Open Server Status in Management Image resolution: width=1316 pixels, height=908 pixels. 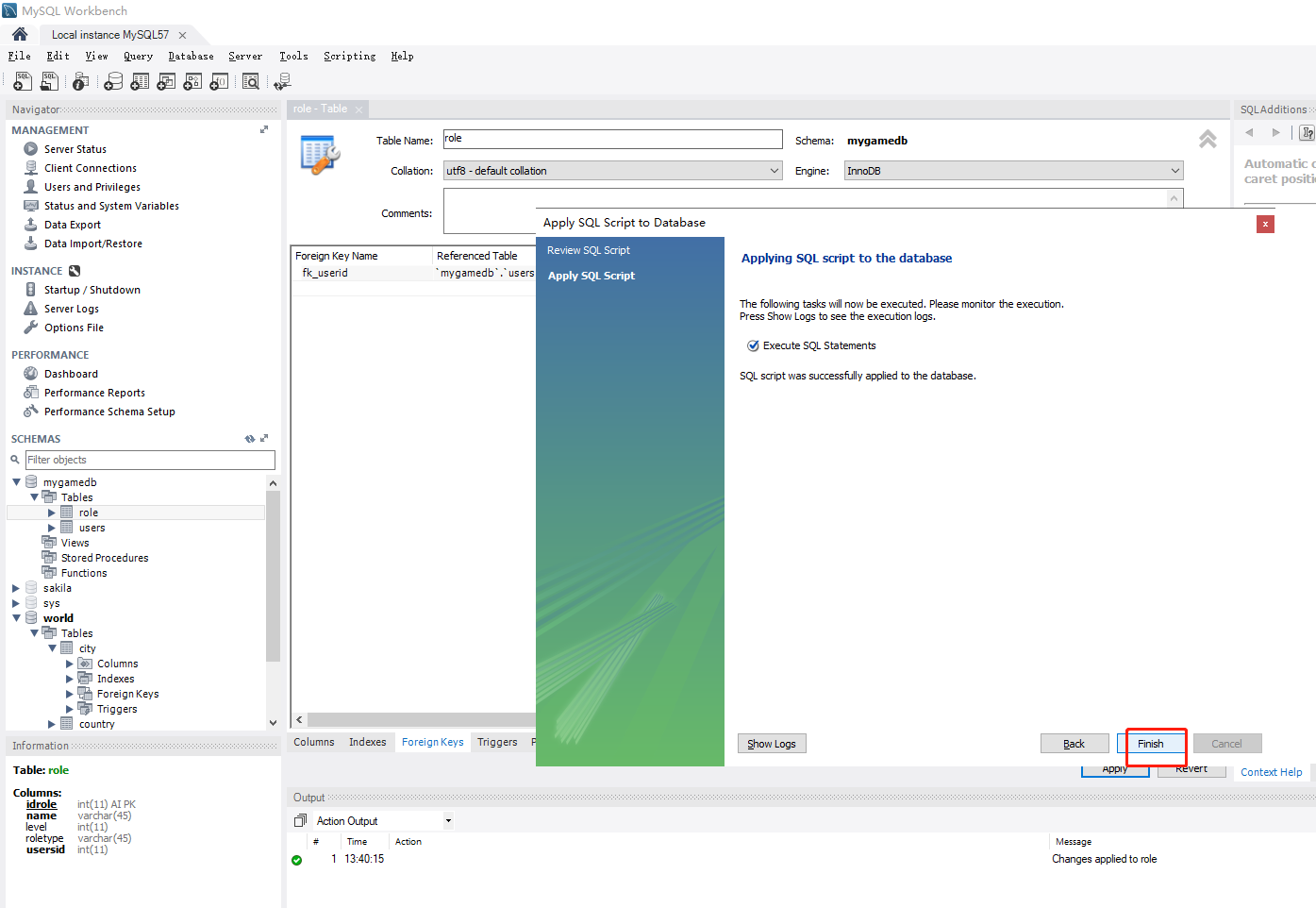(75, 149)
